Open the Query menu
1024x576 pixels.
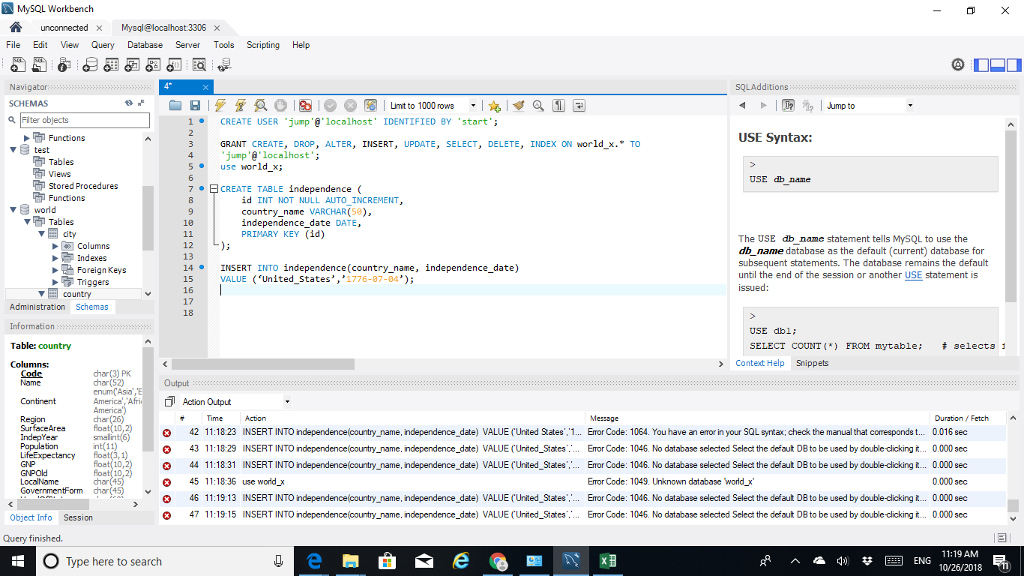(102, 44)
